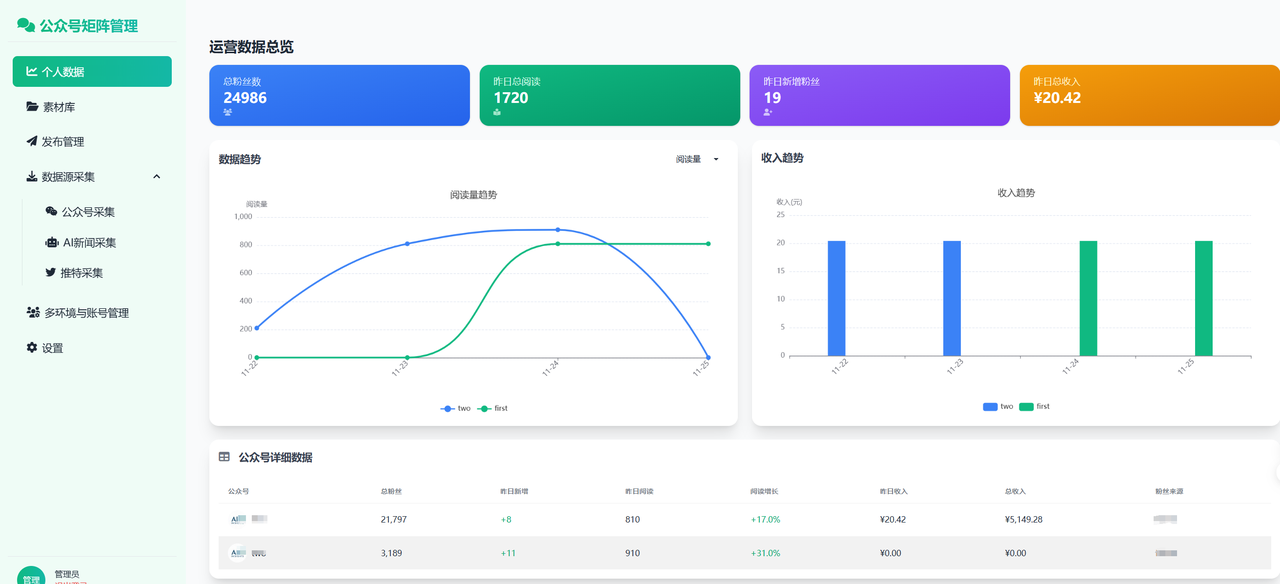Click the 公众号矩阵管理 title
This screenshot has height=584, width=1280.
[x=88, y=26]
